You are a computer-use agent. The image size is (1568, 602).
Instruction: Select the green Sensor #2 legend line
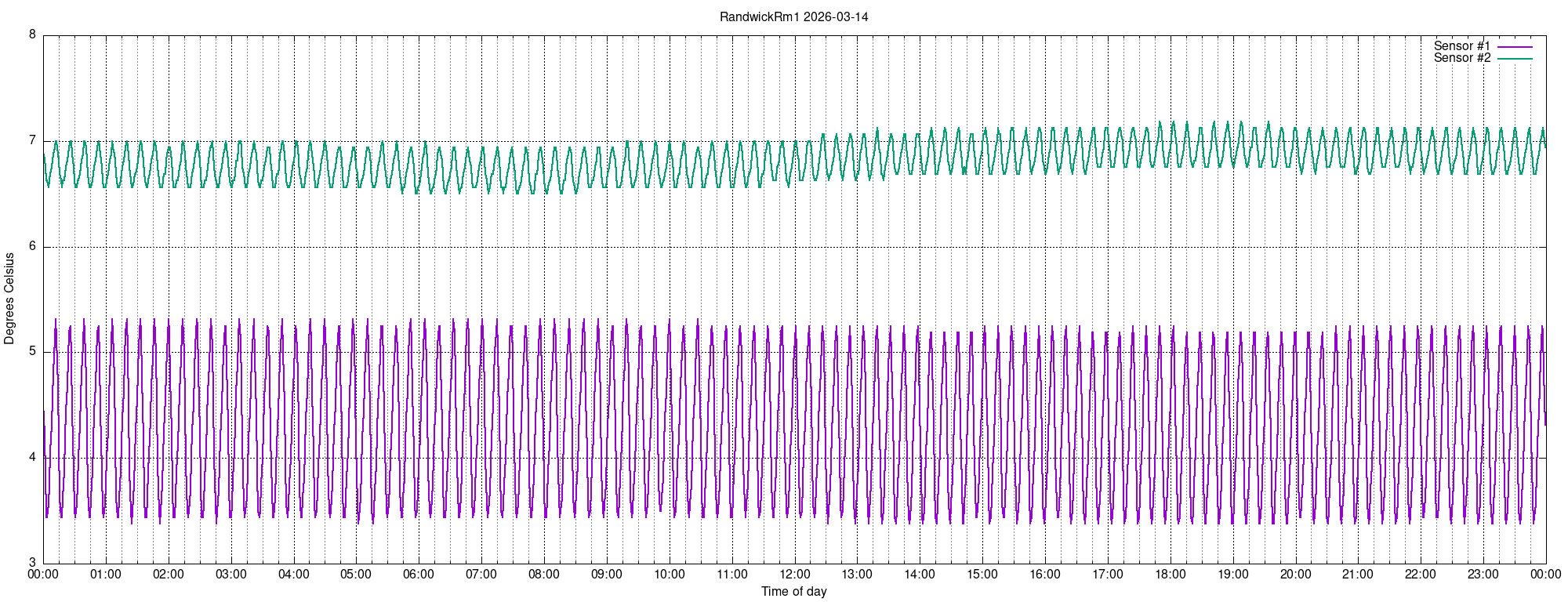pos(1515,59)
